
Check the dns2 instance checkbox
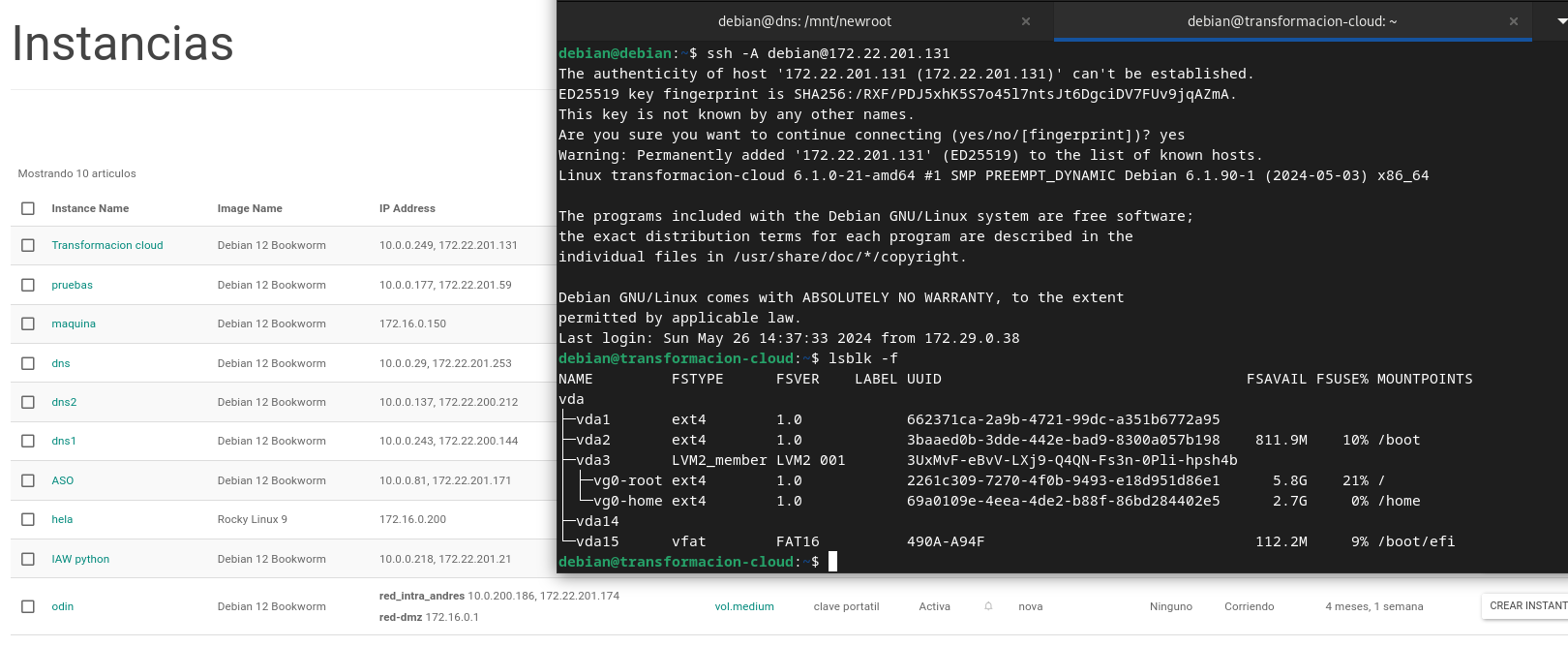pyautogui.click(x=28, y=402)
